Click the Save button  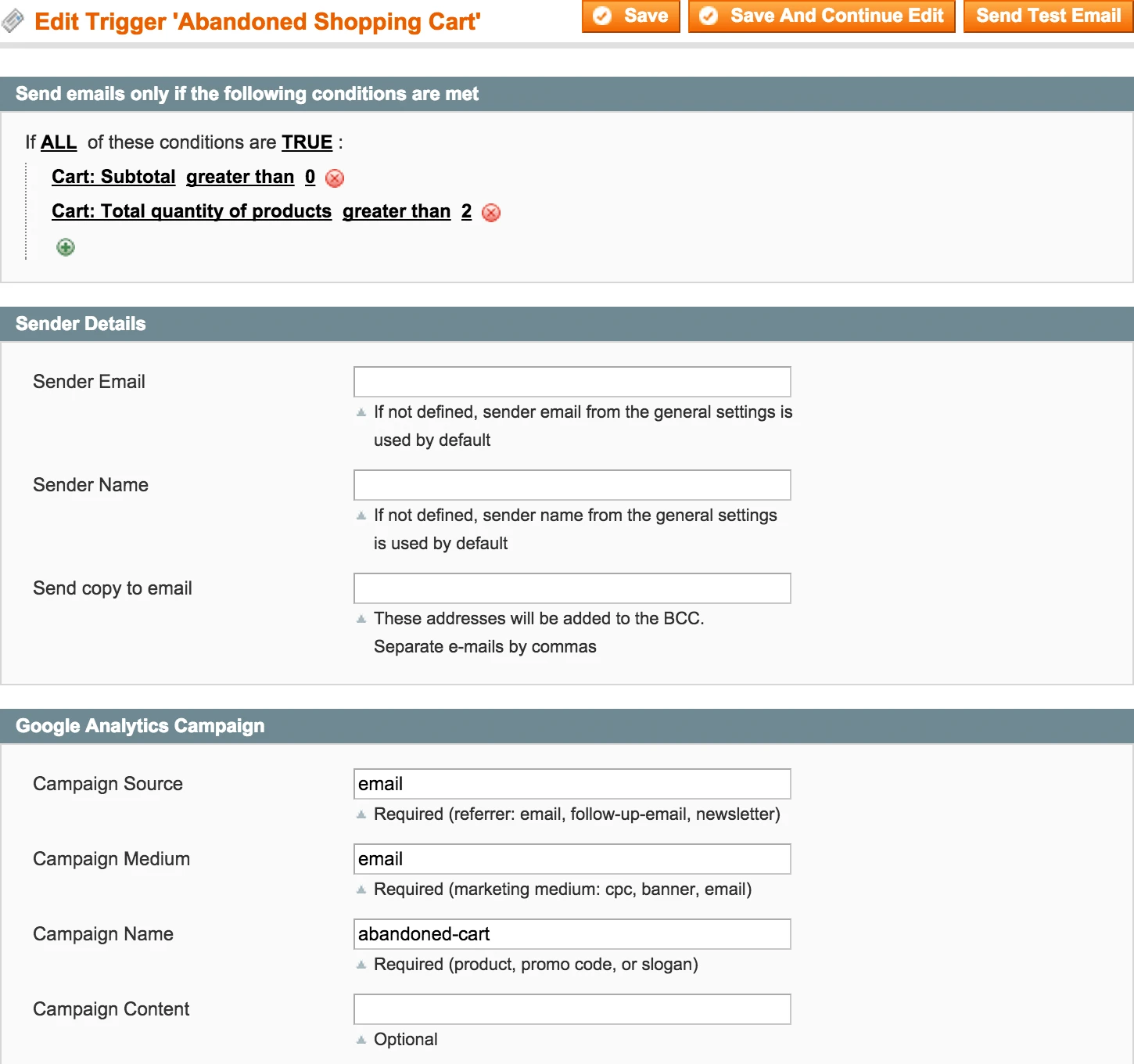click(x=630, y=16)
